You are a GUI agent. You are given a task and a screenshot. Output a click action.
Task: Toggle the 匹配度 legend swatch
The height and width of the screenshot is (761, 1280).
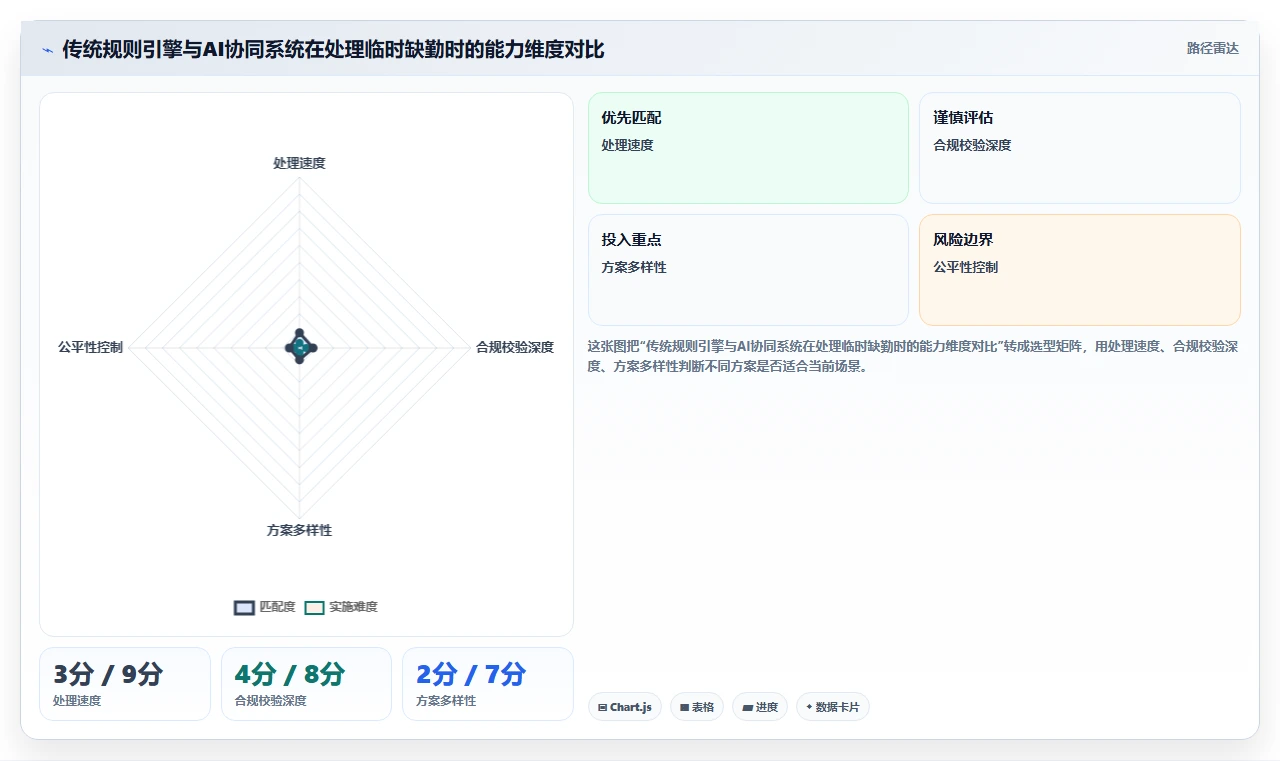pos(244,607)
